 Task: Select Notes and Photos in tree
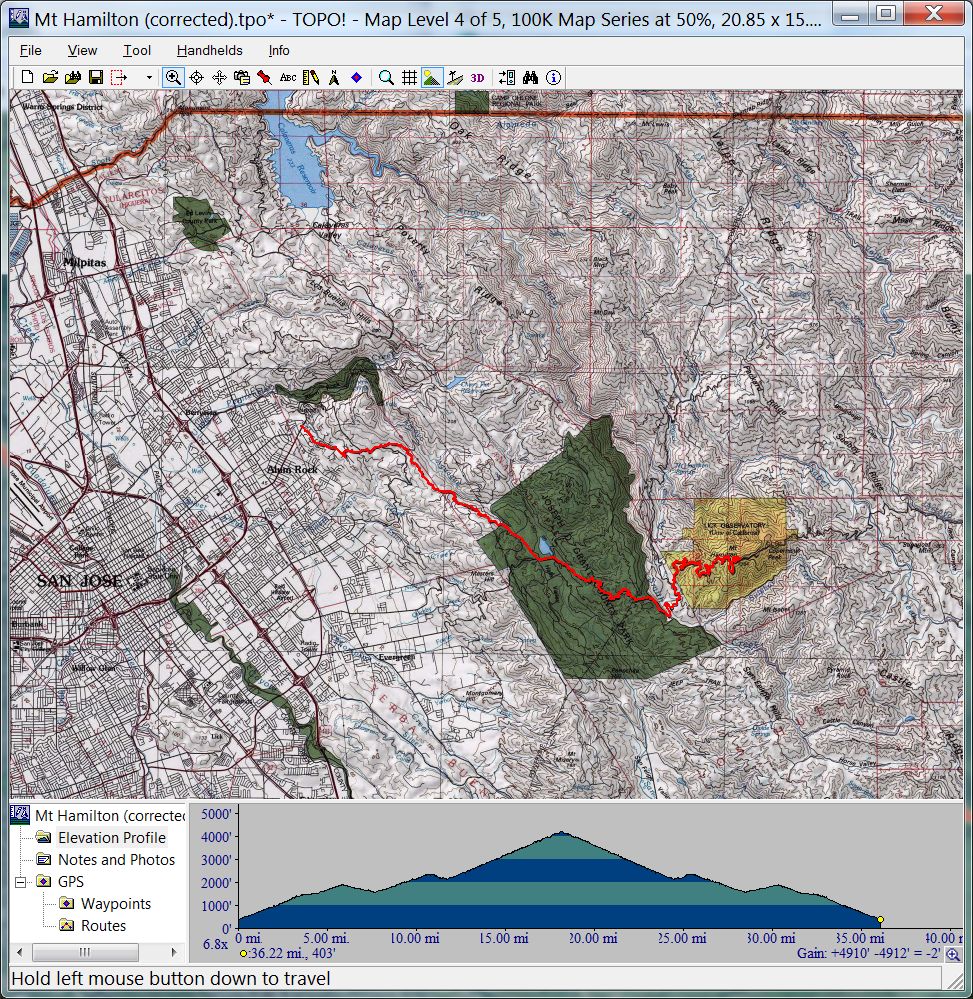coord(116,860)
